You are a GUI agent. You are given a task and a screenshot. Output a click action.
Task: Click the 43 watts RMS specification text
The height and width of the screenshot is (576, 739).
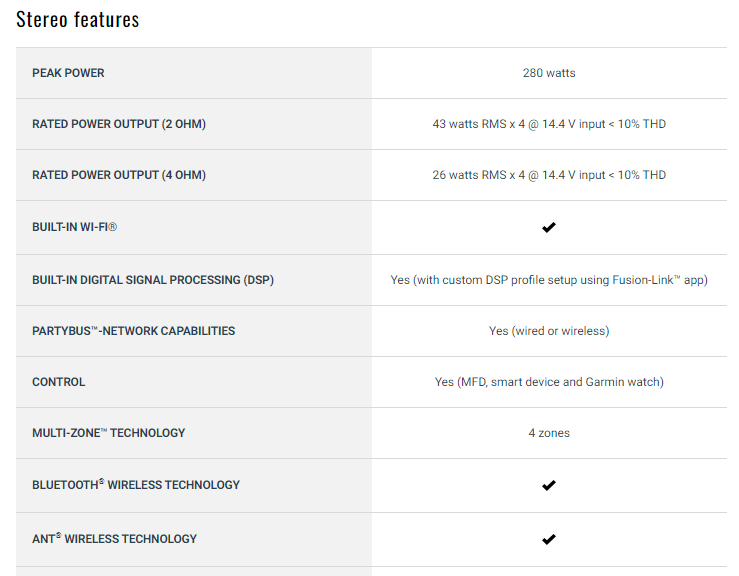tap(549, 124)
